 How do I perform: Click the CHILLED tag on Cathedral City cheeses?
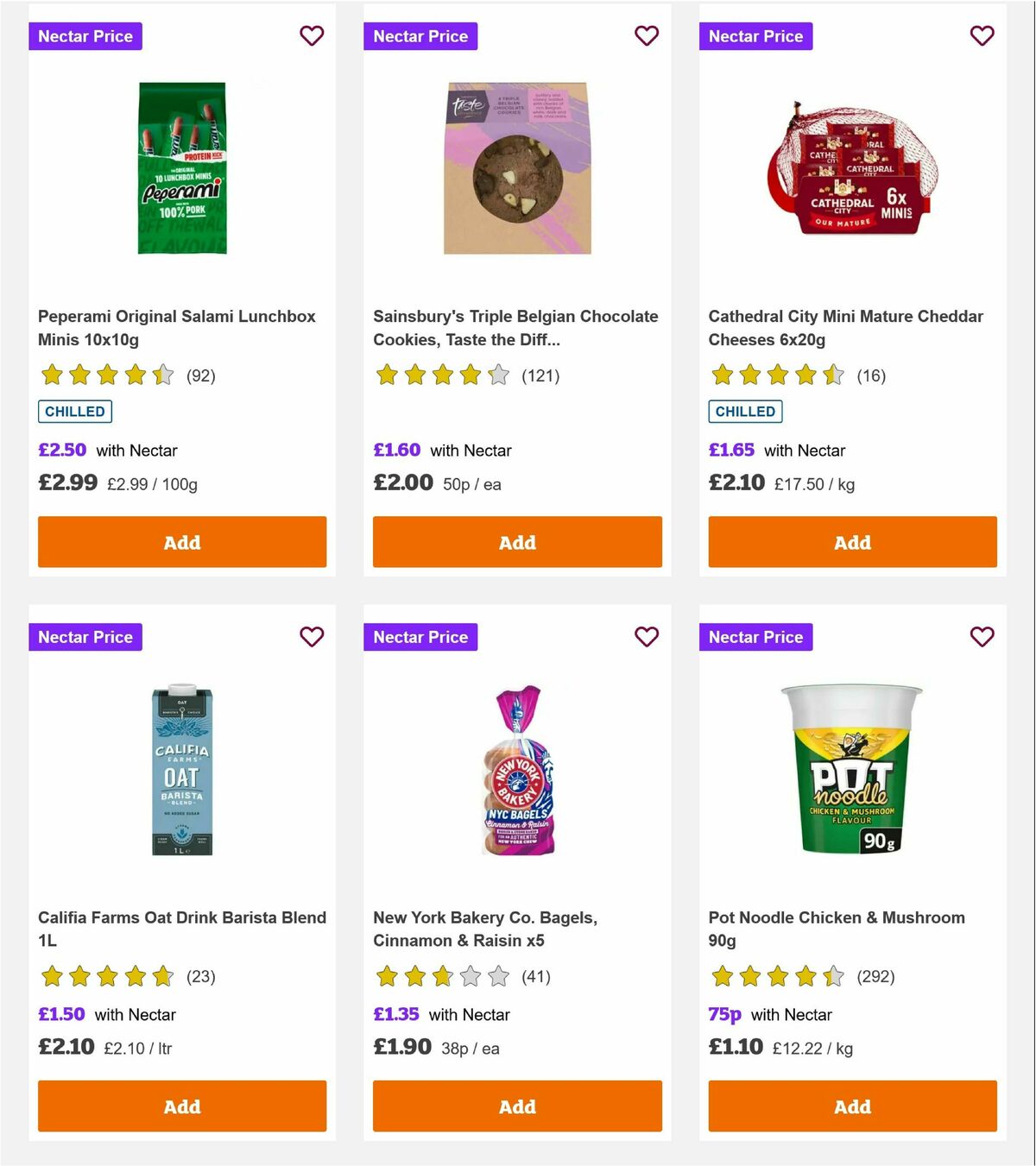pos(745,412)
